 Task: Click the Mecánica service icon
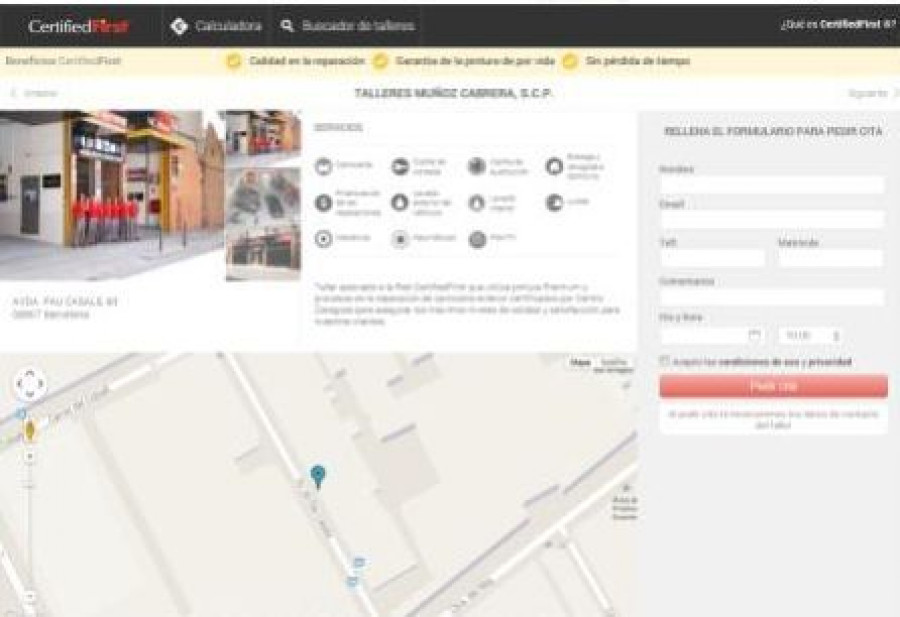[324, 239]
